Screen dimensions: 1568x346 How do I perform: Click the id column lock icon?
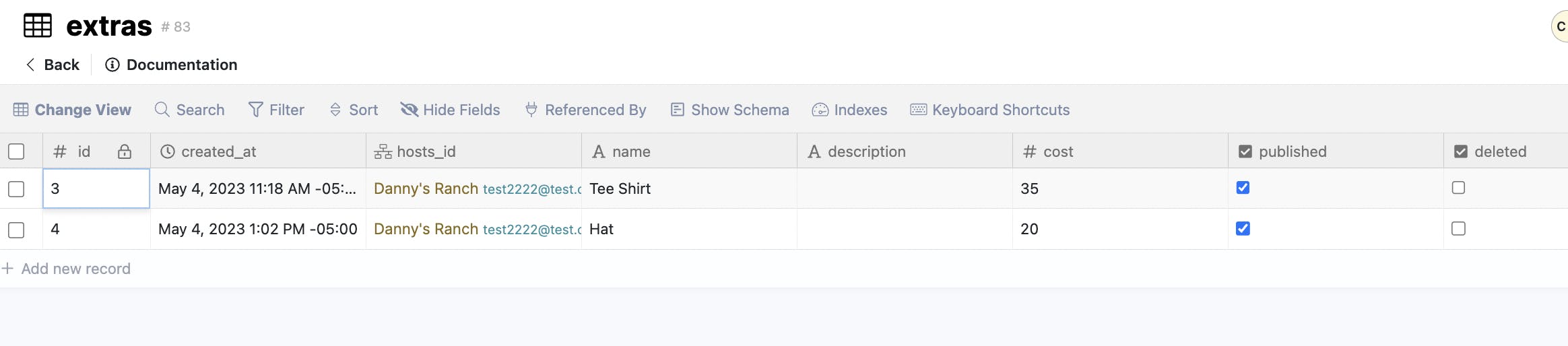(125, 151)
